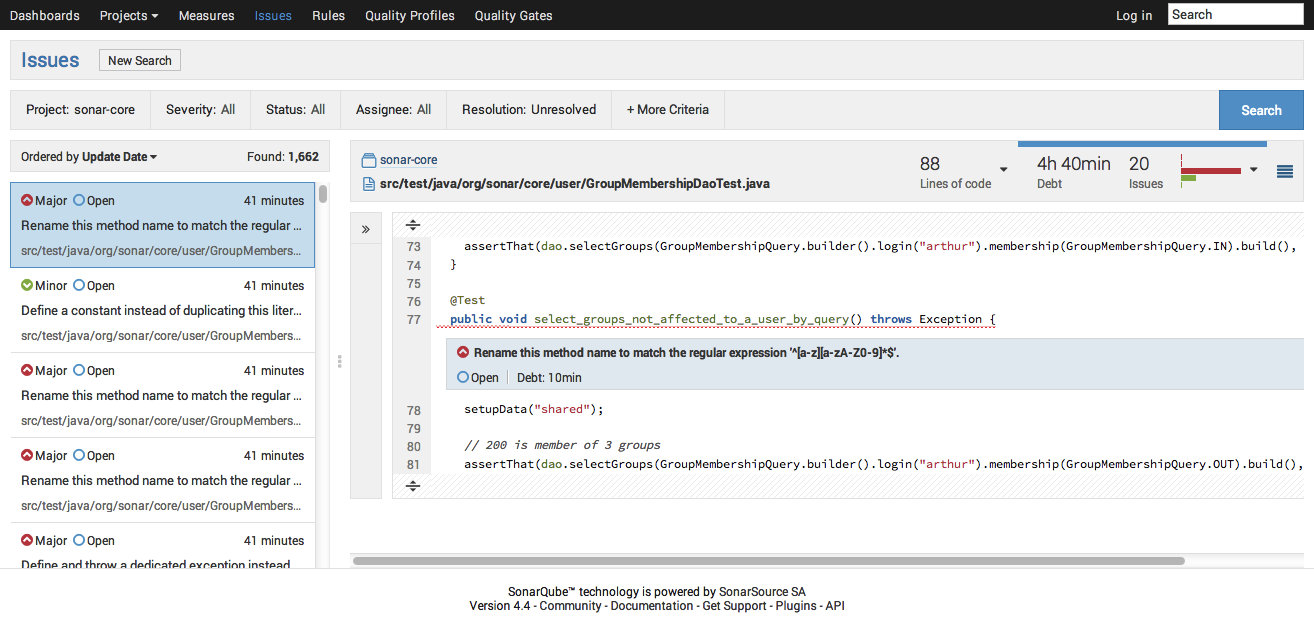Viewport: 1314px width, 626px height.
Task: Expand code below line 81
Action: click(x=412, y=486)
